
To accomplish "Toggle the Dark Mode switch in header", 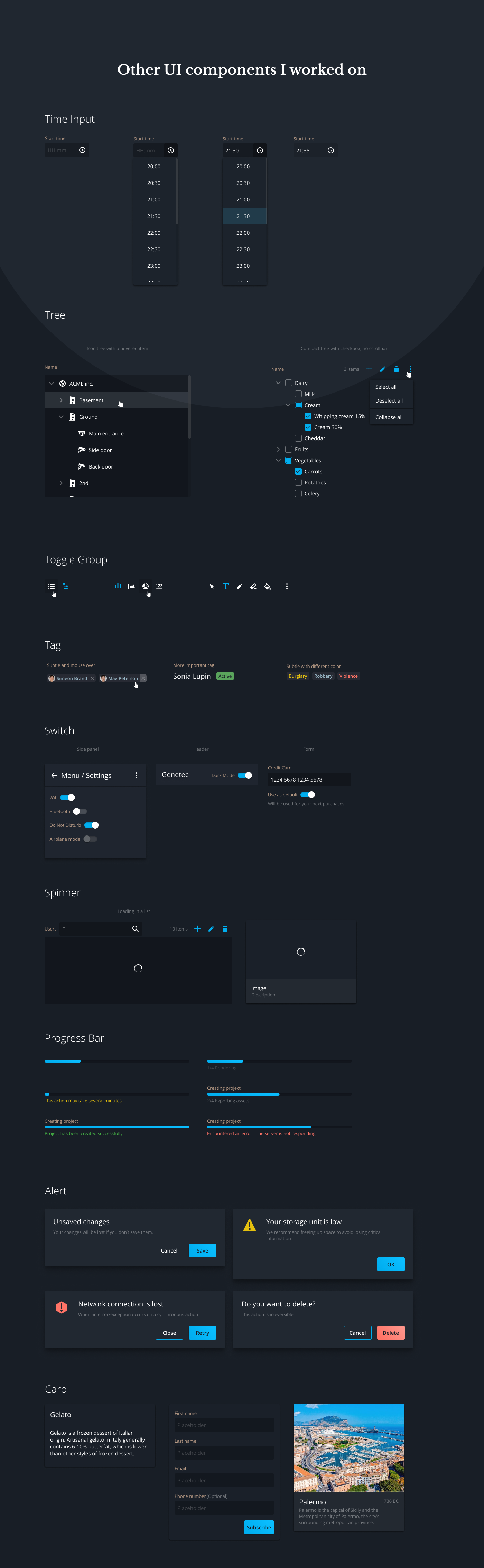I will 245,775.
